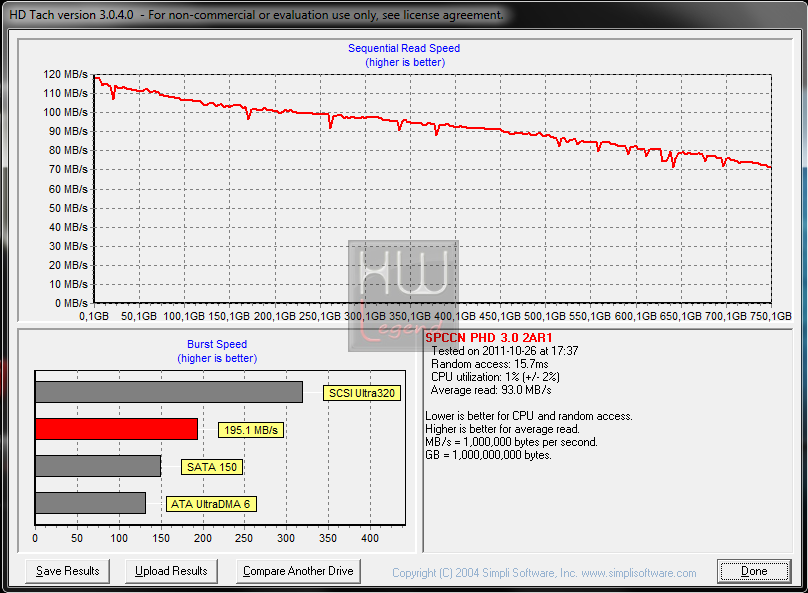Select the red 195.1 MB/s burst bar
Image resolution: width=808 pixels, height=593 pixels.
(116, 429)
